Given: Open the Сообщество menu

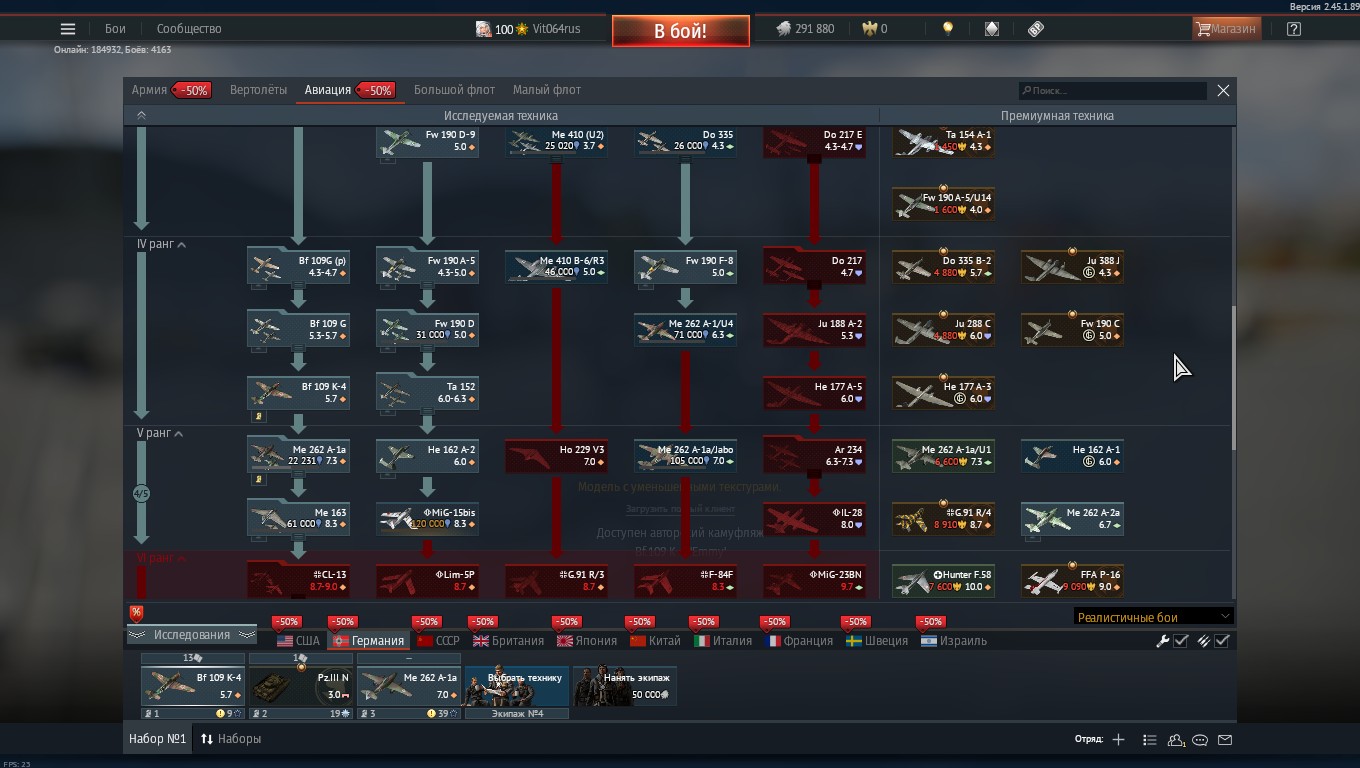Looking at the screenshot, I should pyautogui.click(x=189, y=29).
